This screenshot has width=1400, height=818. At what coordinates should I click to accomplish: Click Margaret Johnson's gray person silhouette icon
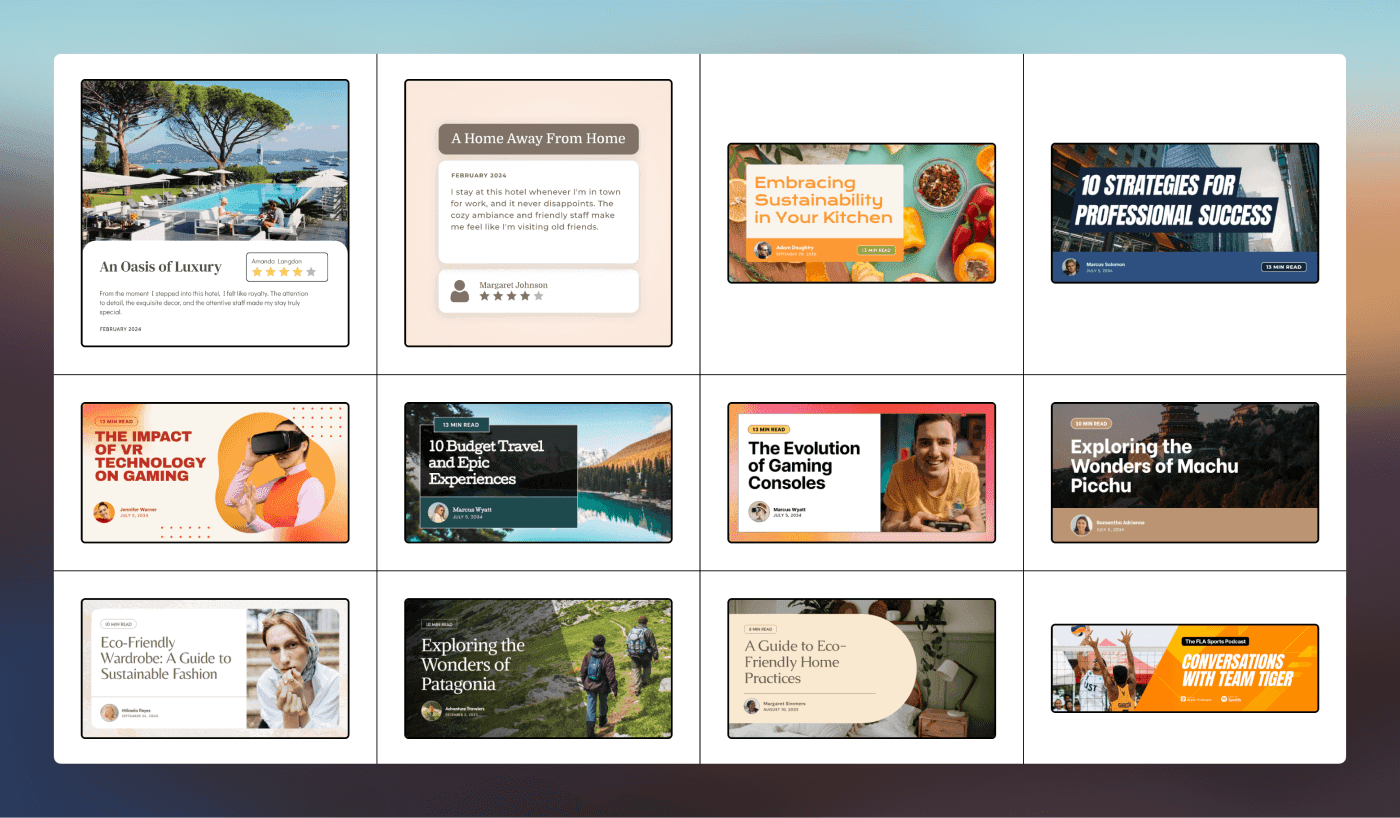459,291
